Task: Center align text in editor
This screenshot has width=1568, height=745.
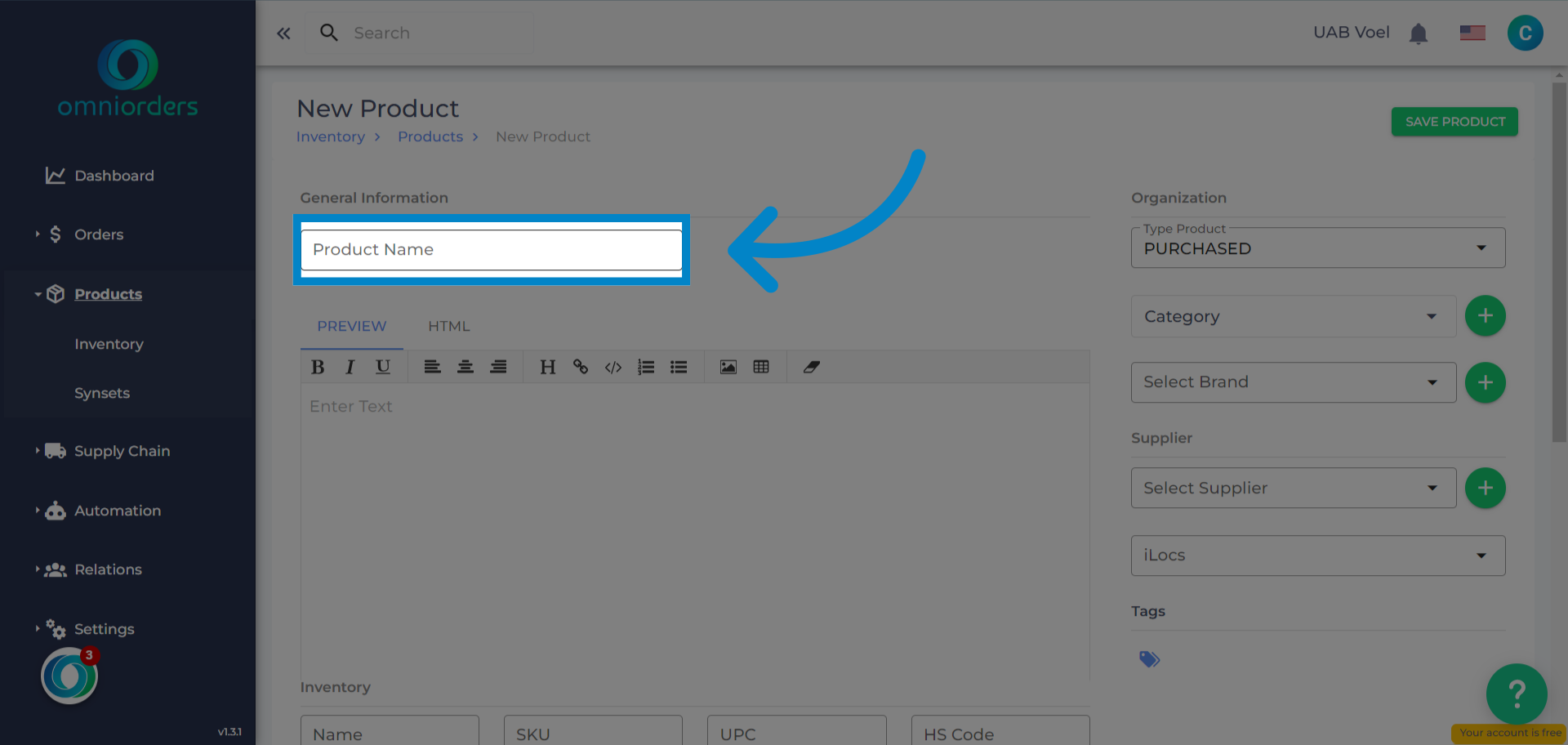Action: (465, 368)
